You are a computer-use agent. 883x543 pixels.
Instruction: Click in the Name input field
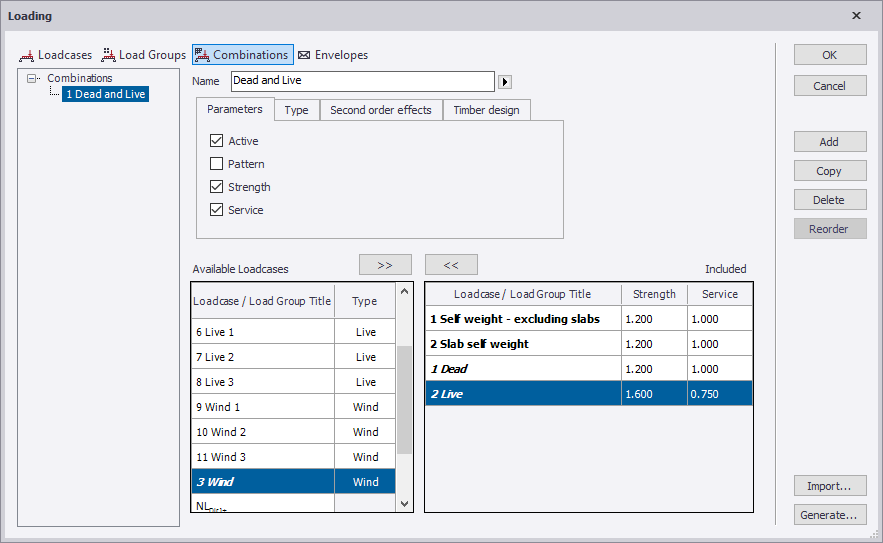coord(363,81)
